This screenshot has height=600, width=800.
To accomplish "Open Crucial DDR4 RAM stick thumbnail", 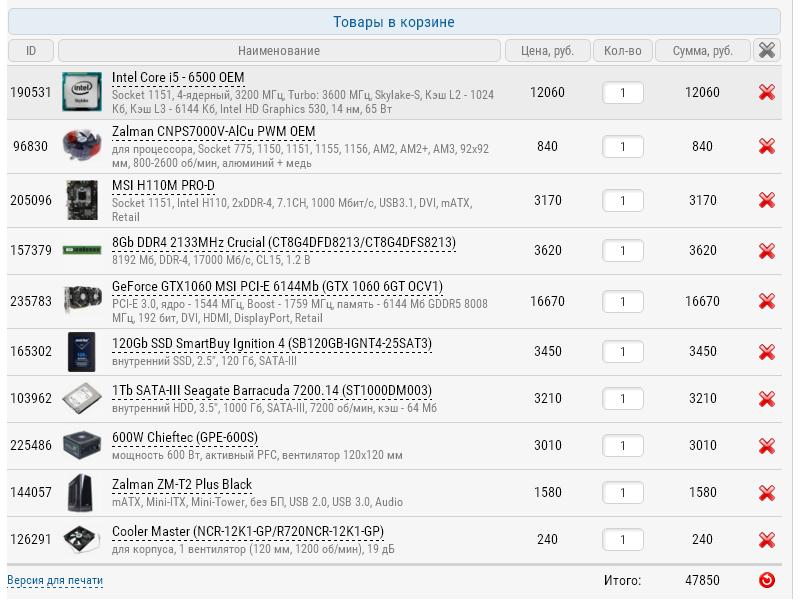I will pyautogui.click(x=82, y=250).
